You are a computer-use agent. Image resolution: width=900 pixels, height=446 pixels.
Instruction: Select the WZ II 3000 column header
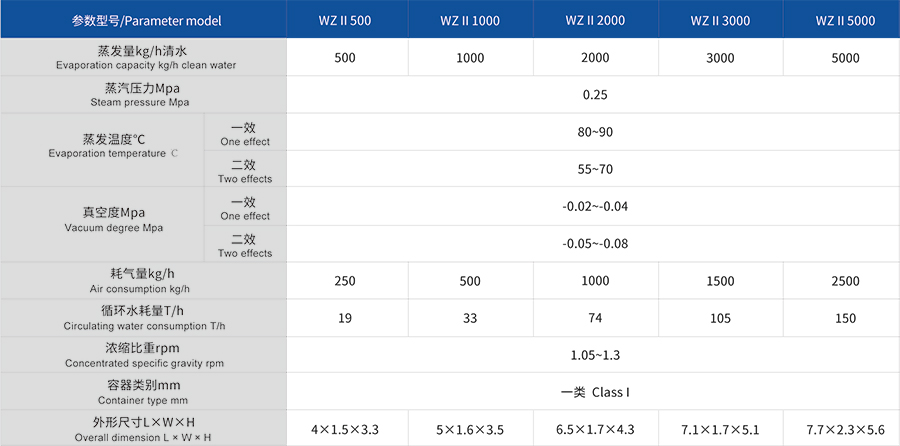[x=720, y=20]
